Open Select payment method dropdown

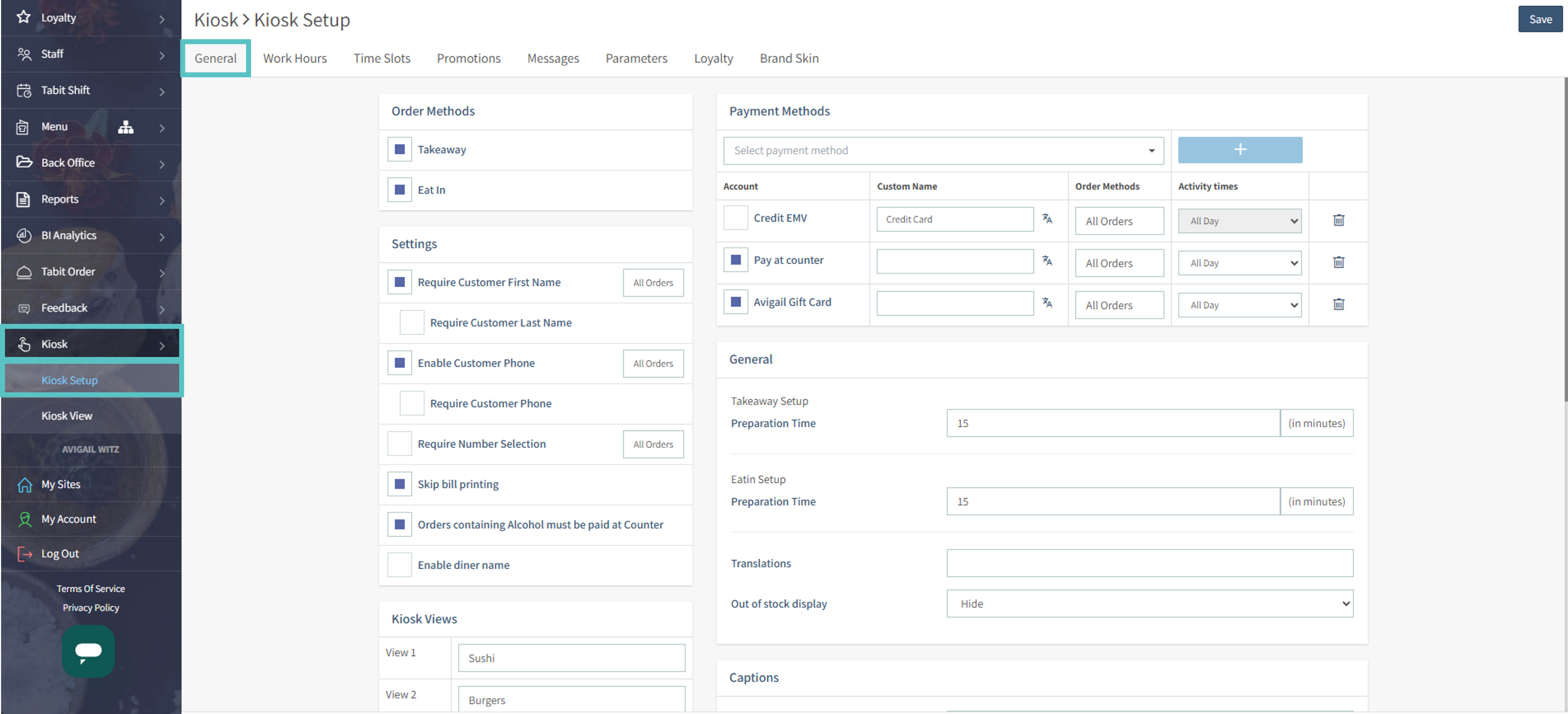point(943,150)
